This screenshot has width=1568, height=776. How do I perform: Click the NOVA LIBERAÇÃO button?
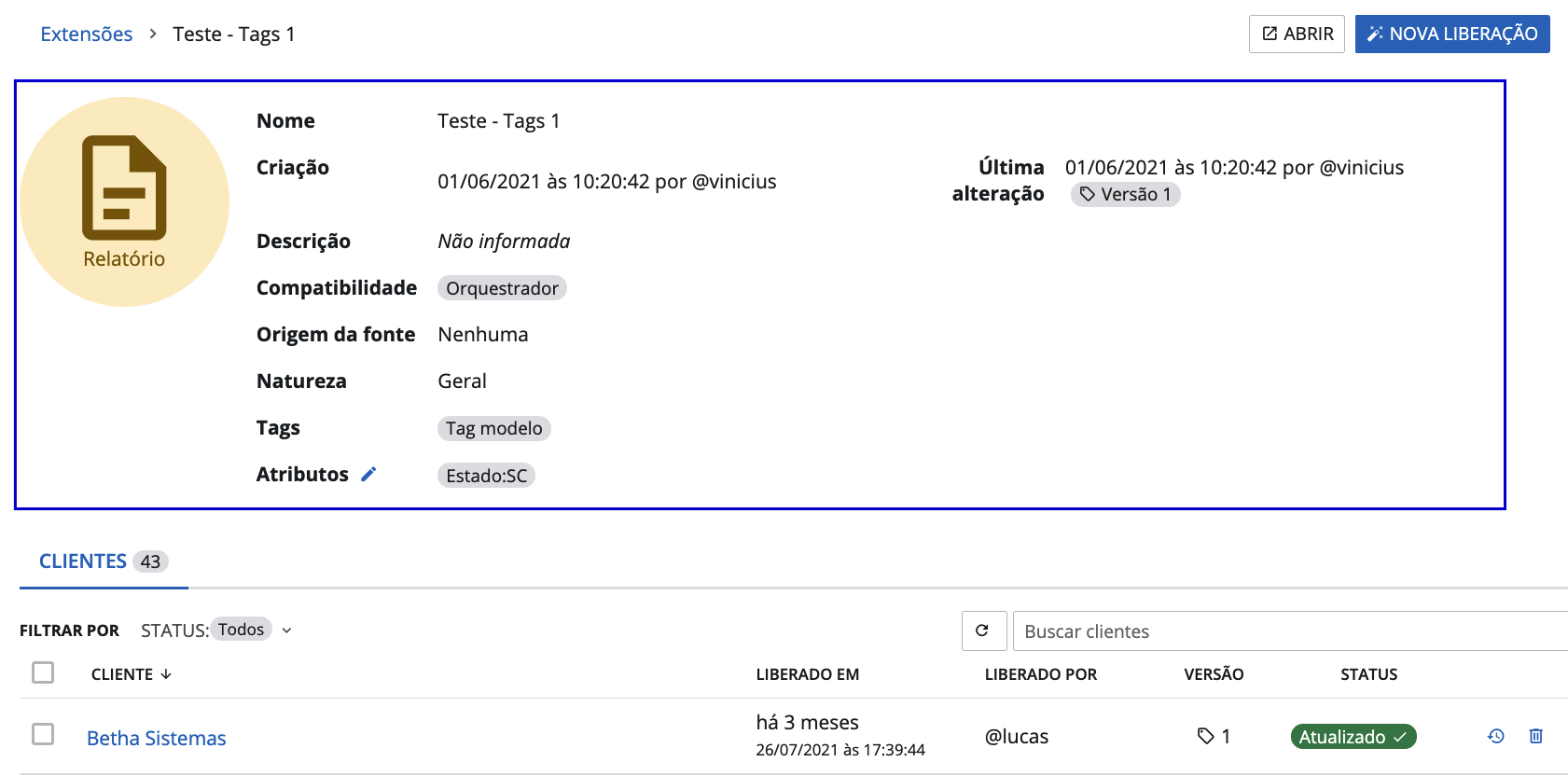click(x=1452, y=34)
